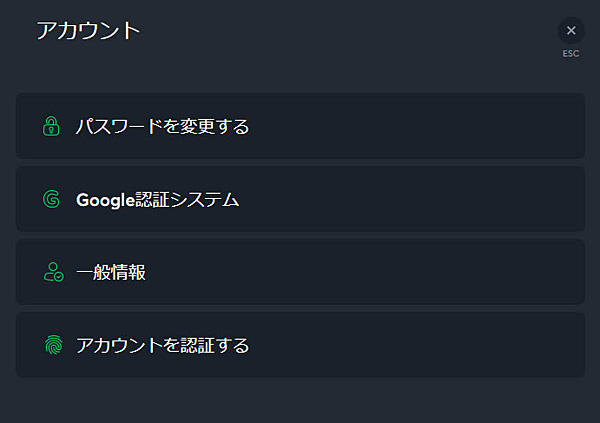Screen dimensions: 600x423
Task: Open パスワードを変更する menu entry
Action: point(300,126)
